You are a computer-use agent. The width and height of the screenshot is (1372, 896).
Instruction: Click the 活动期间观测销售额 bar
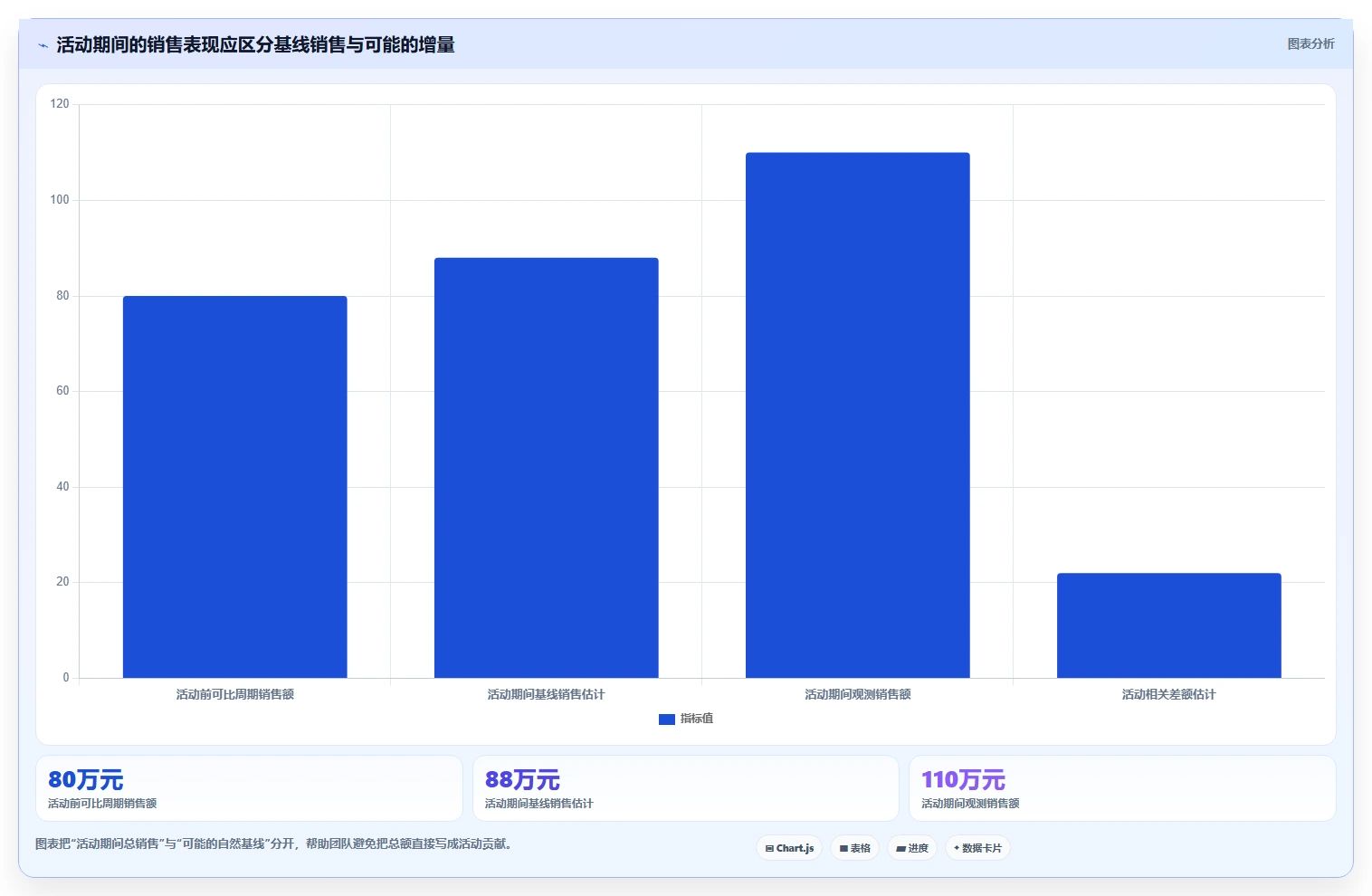(x=857, y=415)
